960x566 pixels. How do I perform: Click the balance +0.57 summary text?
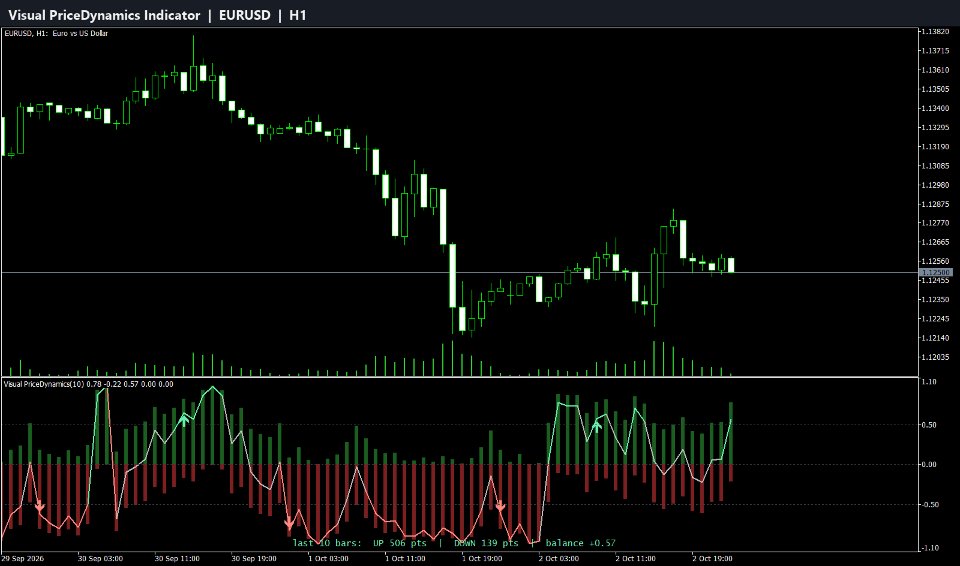(580, 543)
